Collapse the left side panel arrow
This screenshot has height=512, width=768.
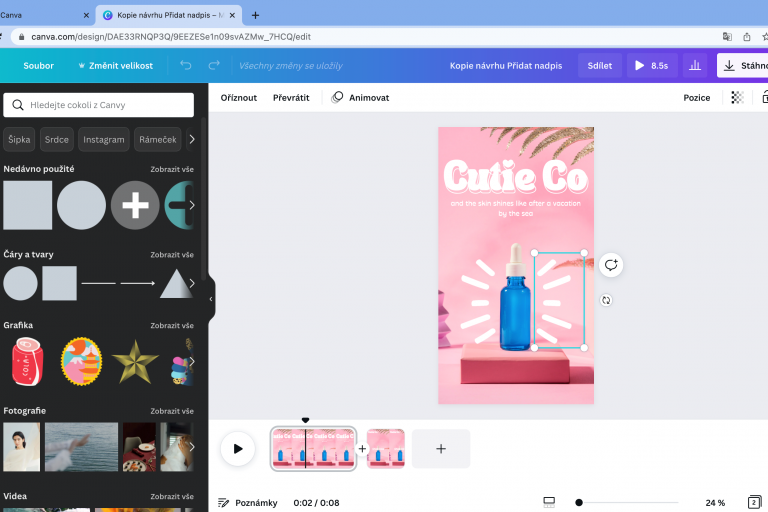click(210, 298)
